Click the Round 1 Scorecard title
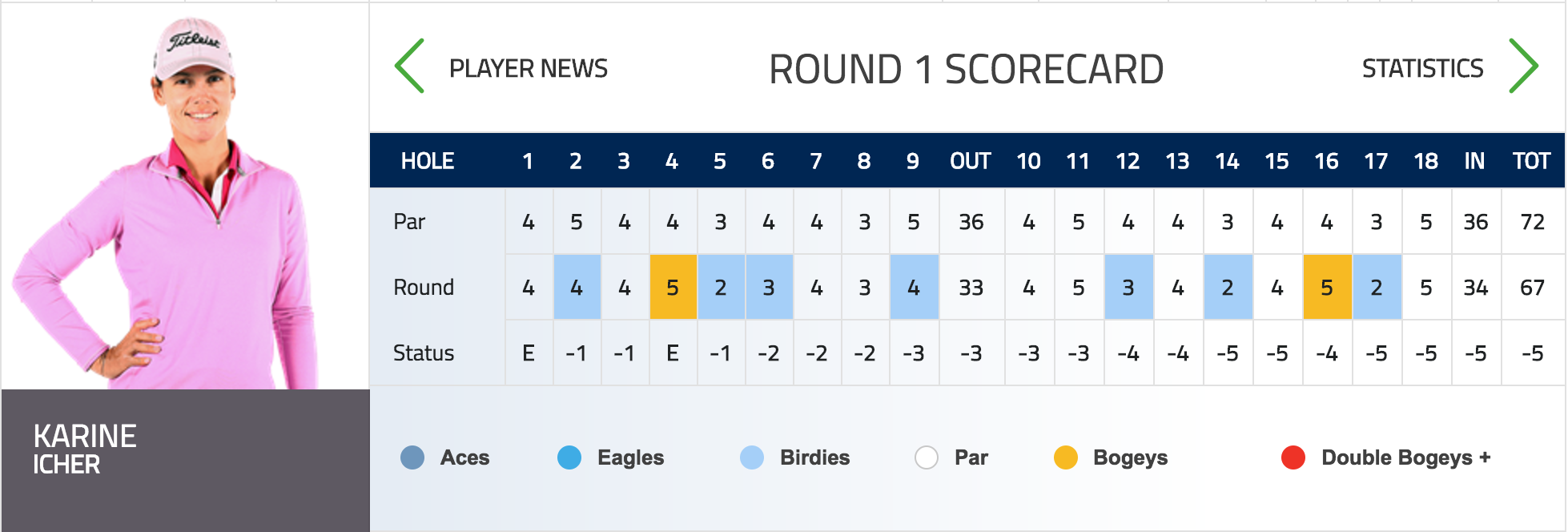Screen dimensions: 1568x532 [967, 70]
